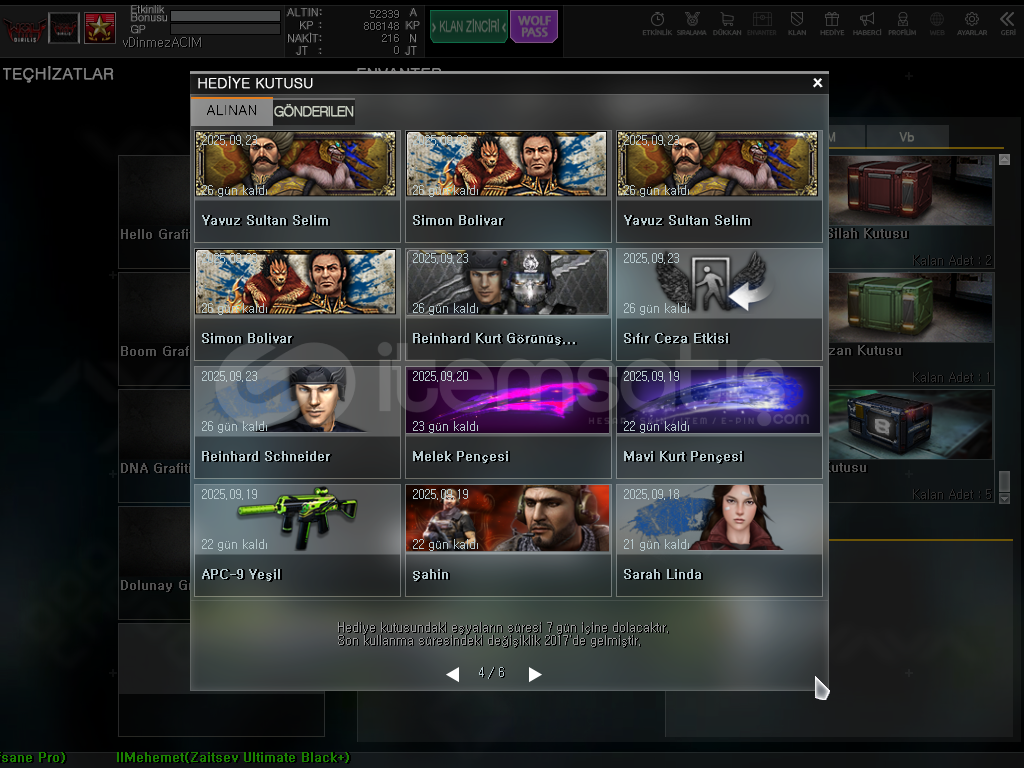Image resolution: width=1024 pixels, height=768 pixels.
Task: Select Mavi Kurt Pençesi gift item
Action: (719, 423)
